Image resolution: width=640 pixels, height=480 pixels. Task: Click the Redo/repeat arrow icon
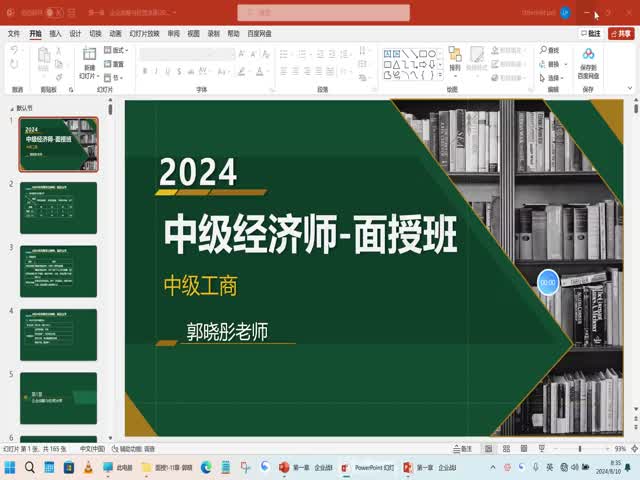14,64
